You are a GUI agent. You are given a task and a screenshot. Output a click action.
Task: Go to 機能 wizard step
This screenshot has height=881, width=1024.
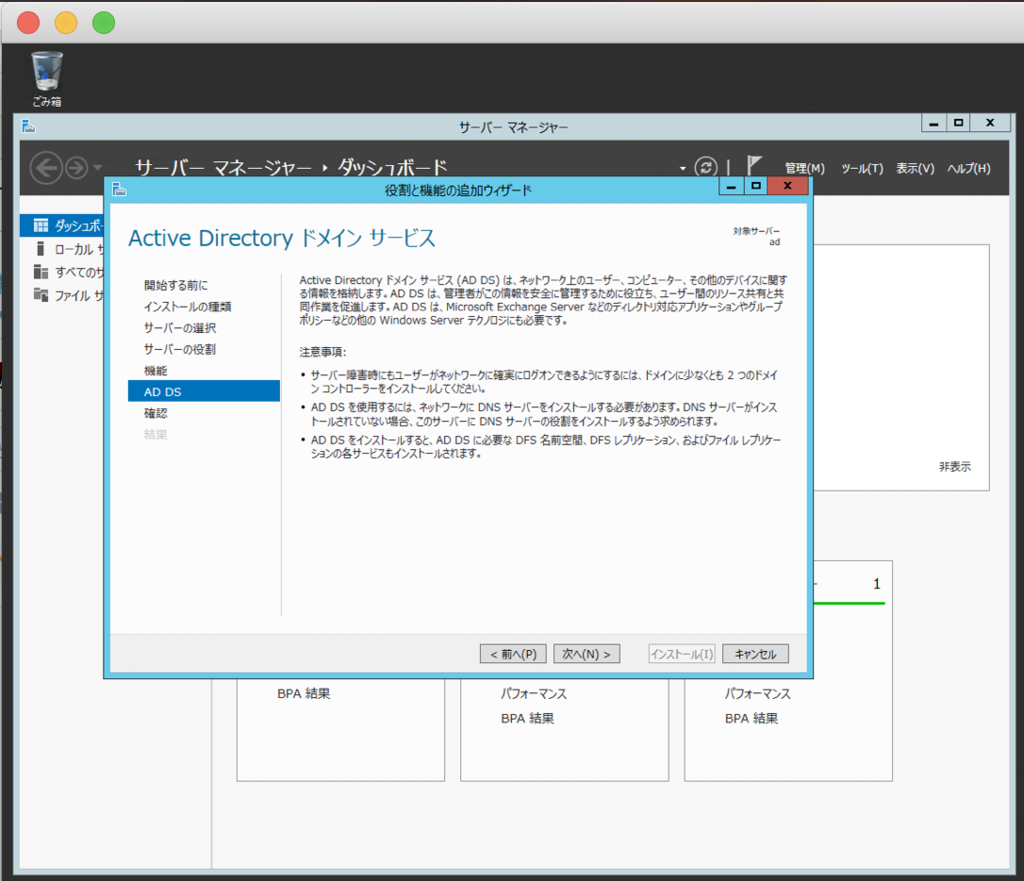155,371
